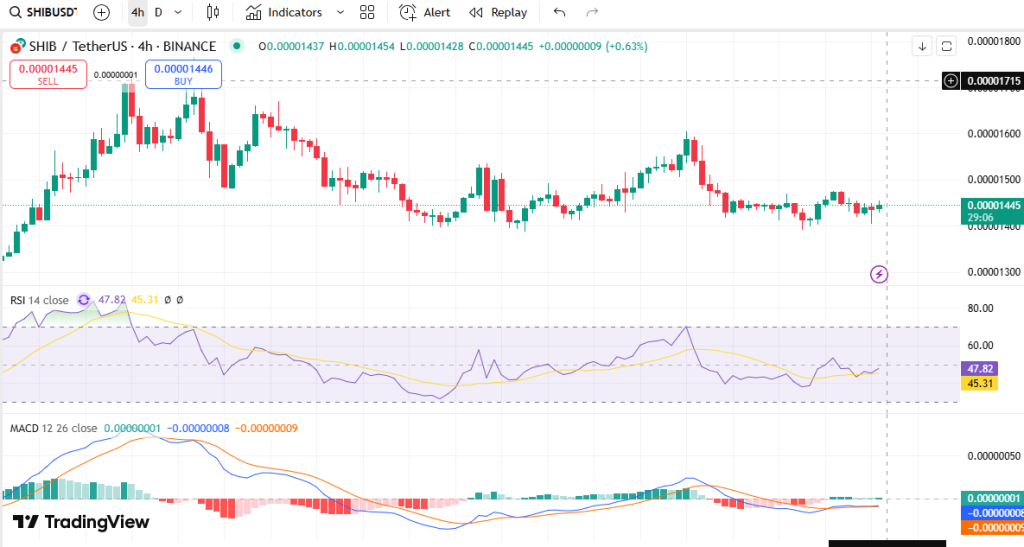The width and height of the screenshot is (1024, 547).
Task: Expand the timeframe interval dropdown
Action: [178, 13]
